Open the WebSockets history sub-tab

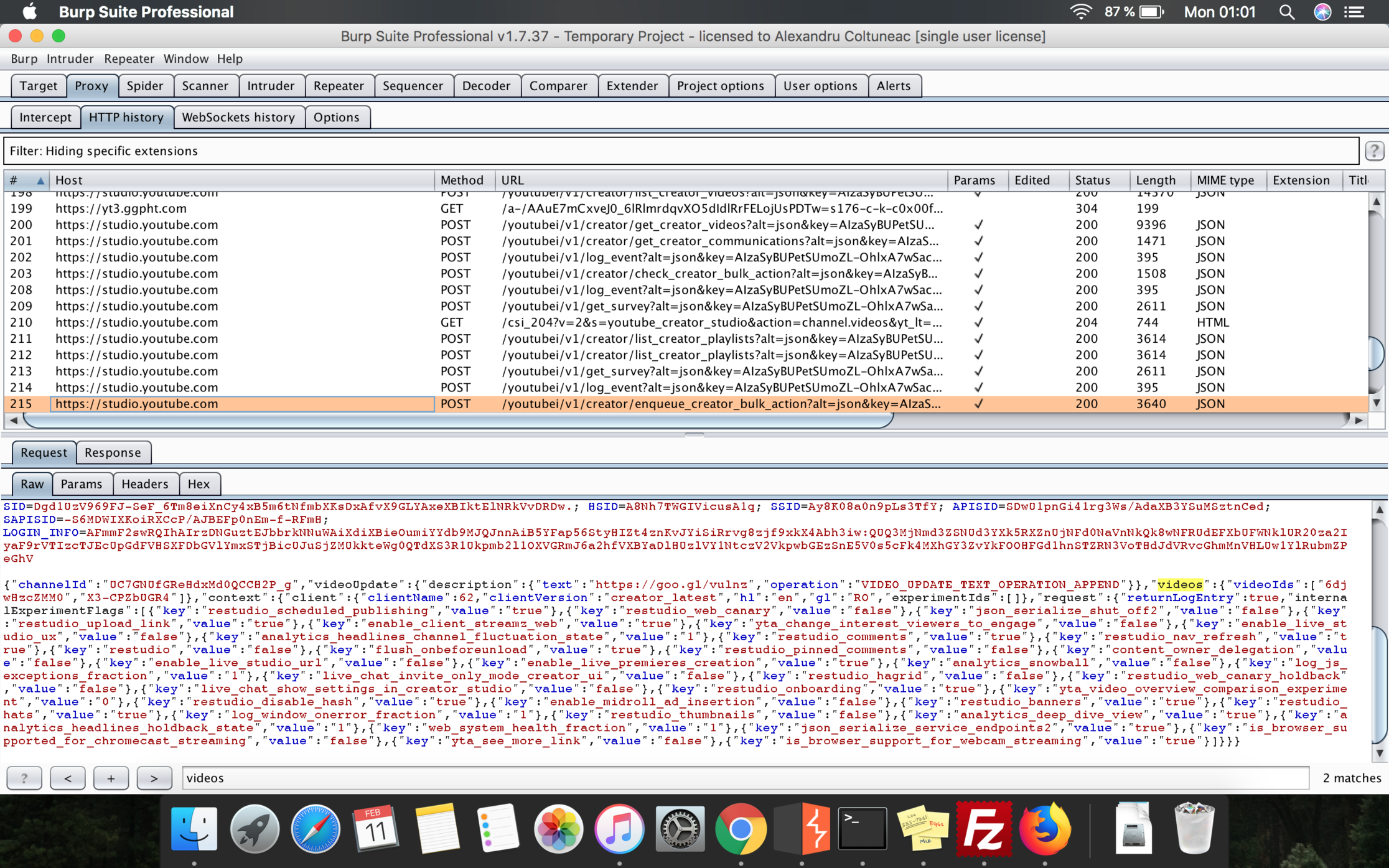pos(239,117)
